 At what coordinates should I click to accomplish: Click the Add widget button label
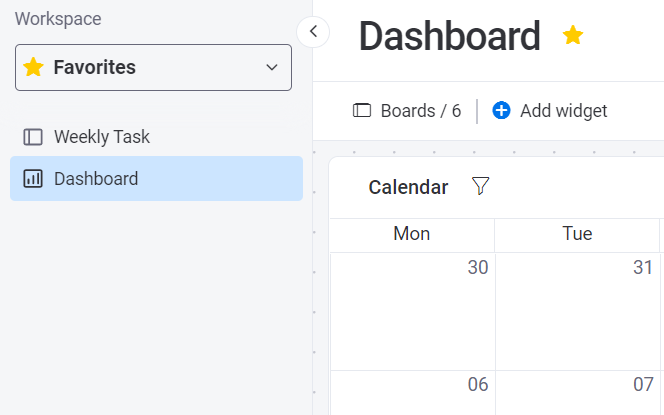[563, 110]
